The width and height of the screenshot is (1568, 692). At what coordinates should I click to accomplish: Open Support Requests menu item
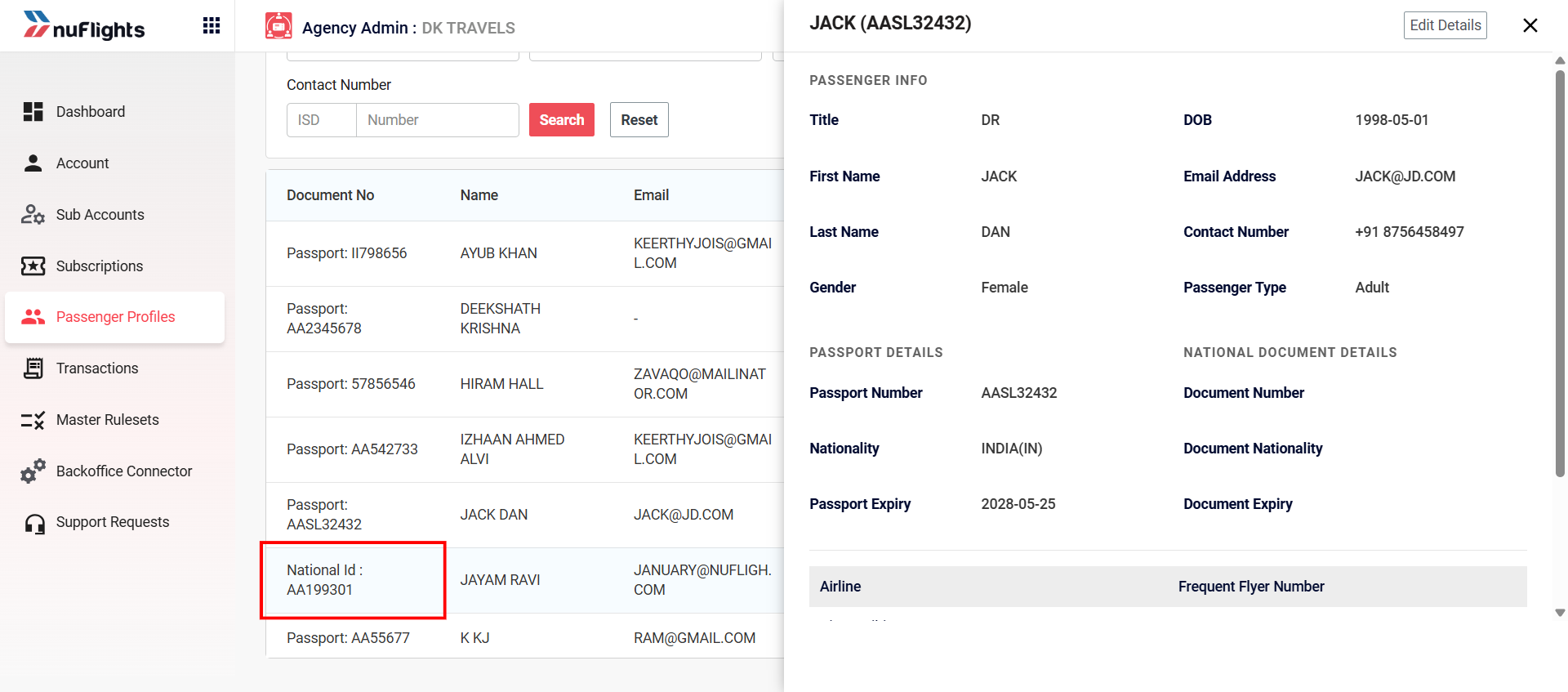[114, 523]
